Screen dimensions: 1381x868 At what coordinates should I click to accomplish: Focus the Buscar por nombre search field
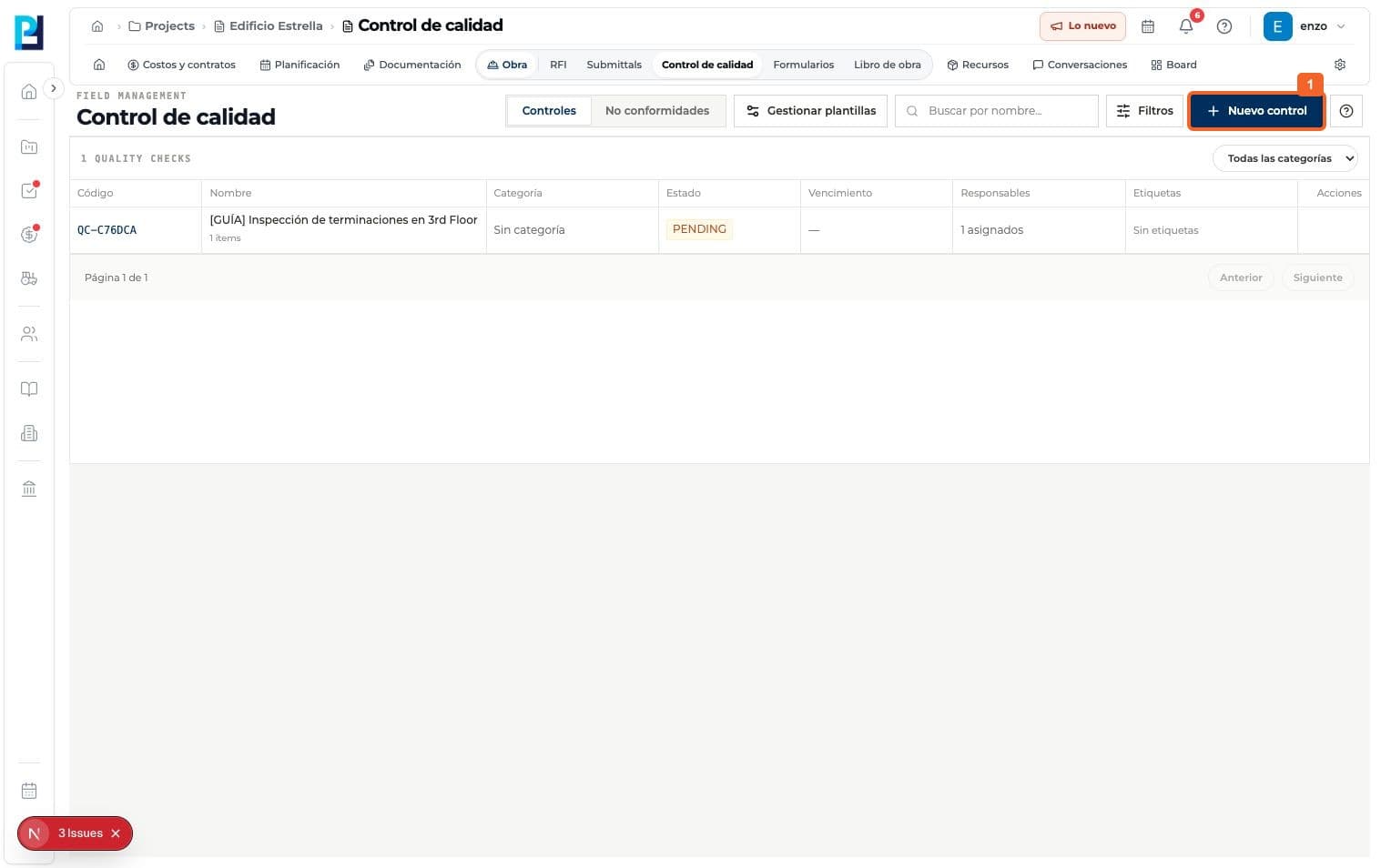tap(997, 111)
